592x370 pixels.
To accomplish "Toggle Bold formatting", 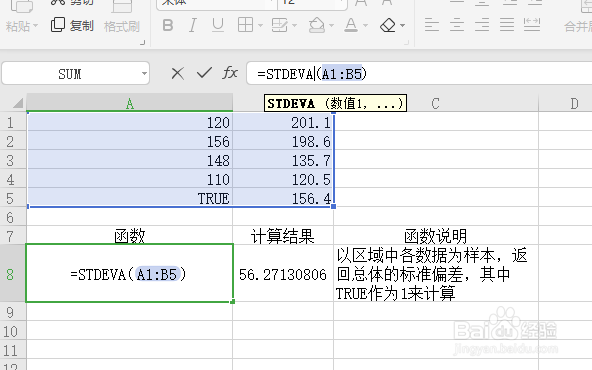I will coord(168,25).
